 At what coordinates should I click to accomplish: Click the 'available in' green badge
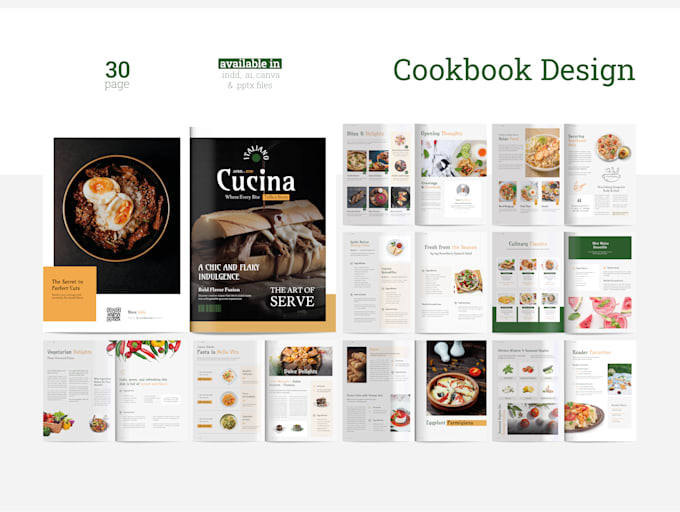[x=250, y=64]
